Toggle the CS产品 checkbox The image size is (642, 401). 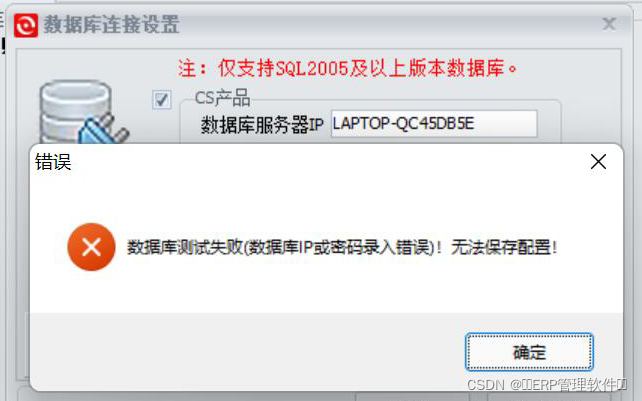pyautogui.click(x=162, y=100)
